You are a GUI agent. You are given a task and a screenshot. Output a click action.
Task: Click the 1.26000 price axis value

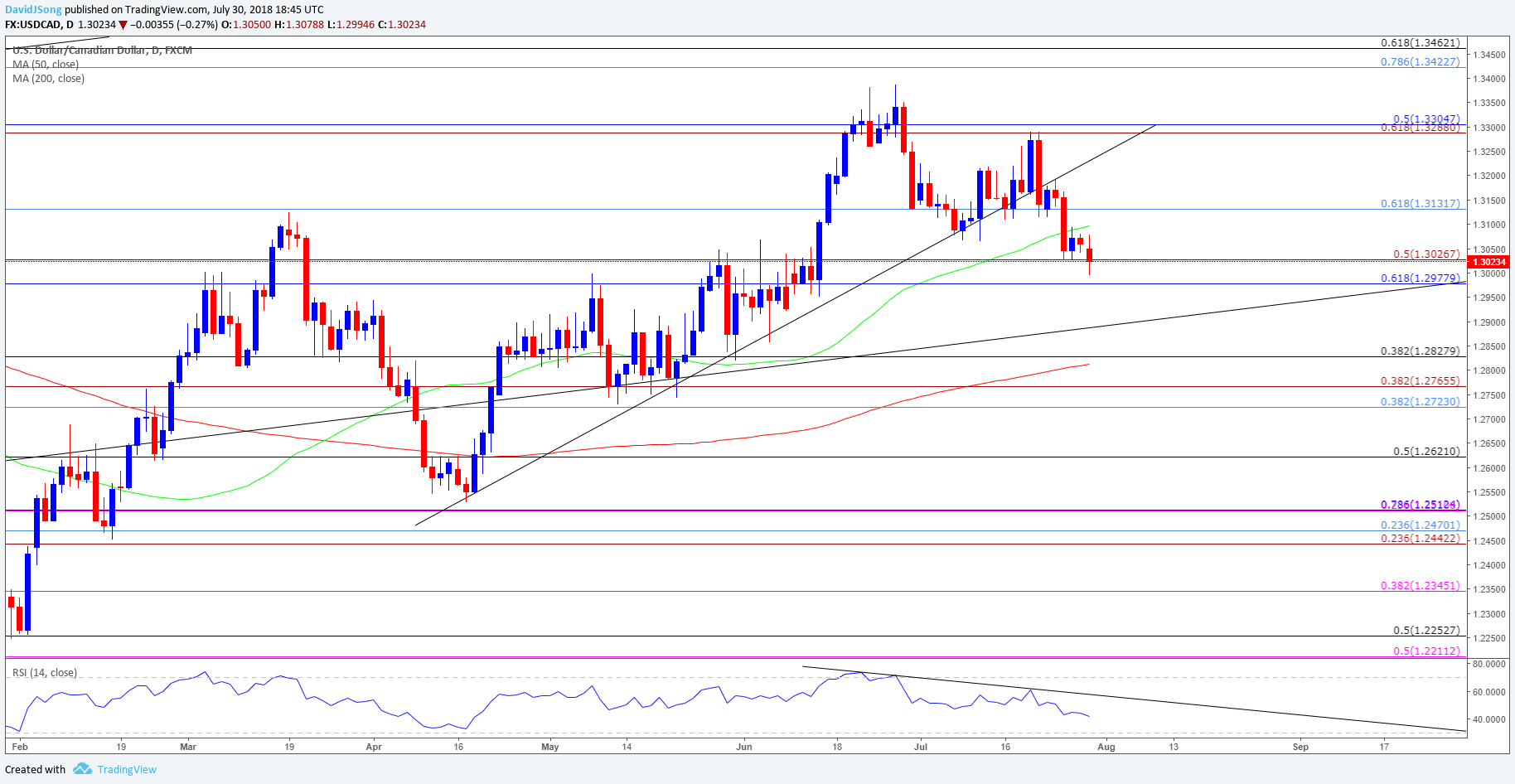tap(1489, 467)
